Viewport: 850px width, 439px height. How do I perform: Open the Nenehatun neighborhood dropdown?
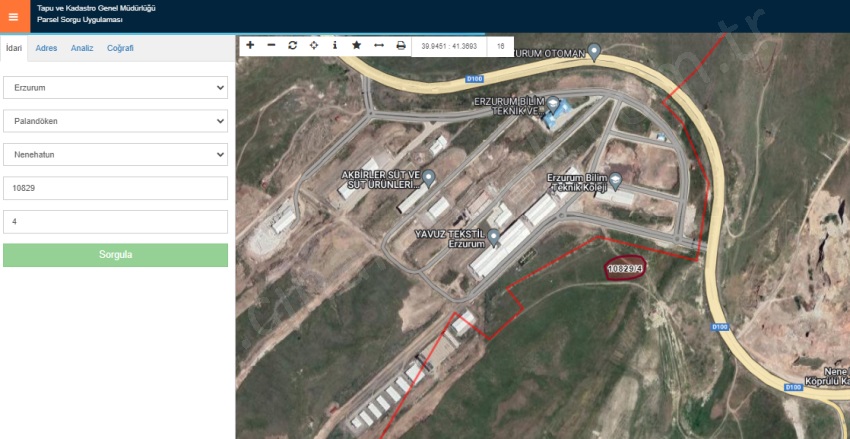(116, 155)
